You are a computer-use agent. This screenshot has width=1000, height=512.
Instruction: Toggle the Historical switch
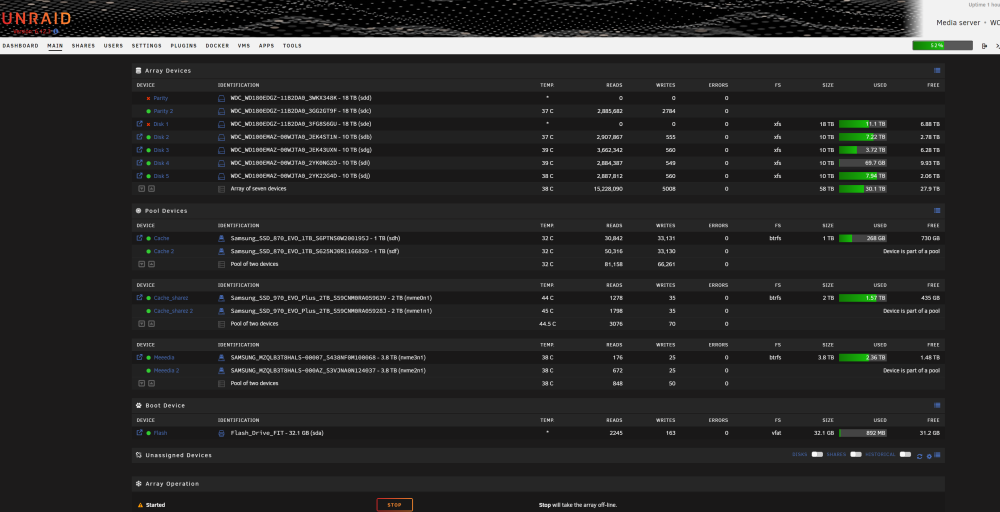[x=905, y=455]
